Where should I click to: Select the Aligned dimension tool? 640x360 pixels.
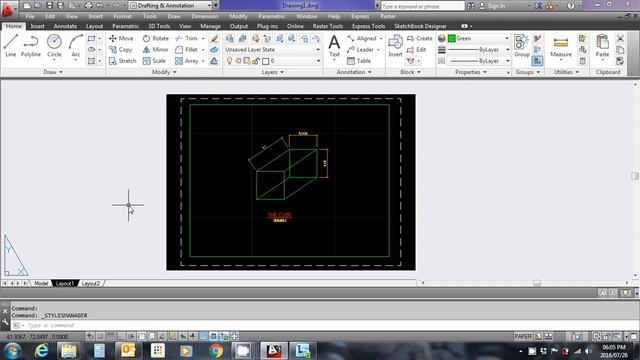coord(362,38)
